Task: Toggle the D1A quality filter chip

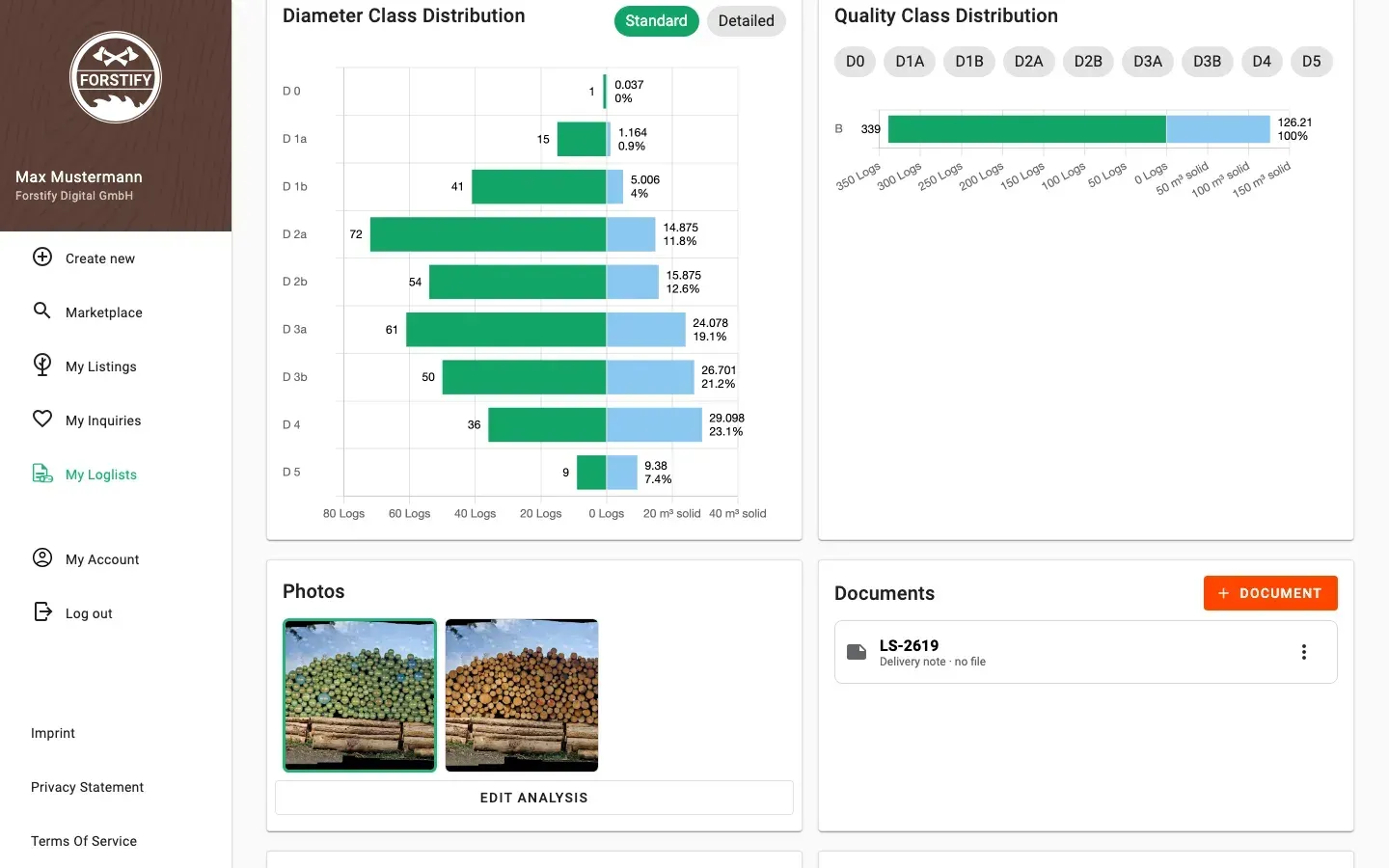Action: [x=910, y=62]
